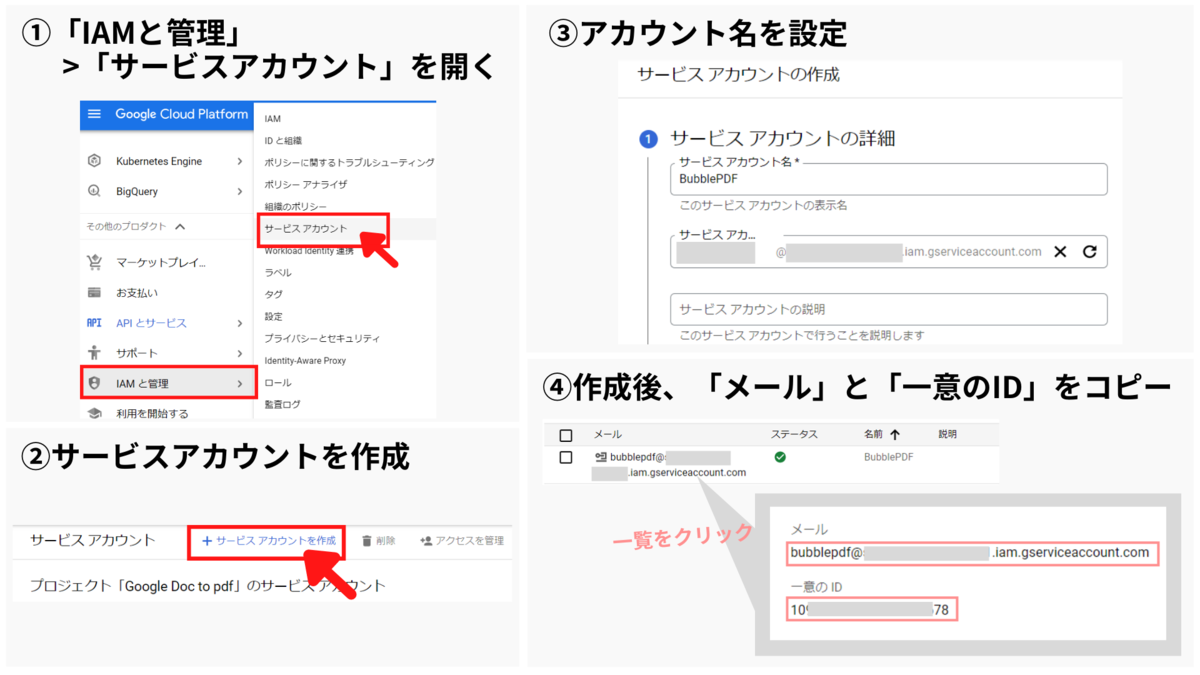Click the 説明 column header
The height and width of the screenshot is (675, 1200).
tap(947, 435)
